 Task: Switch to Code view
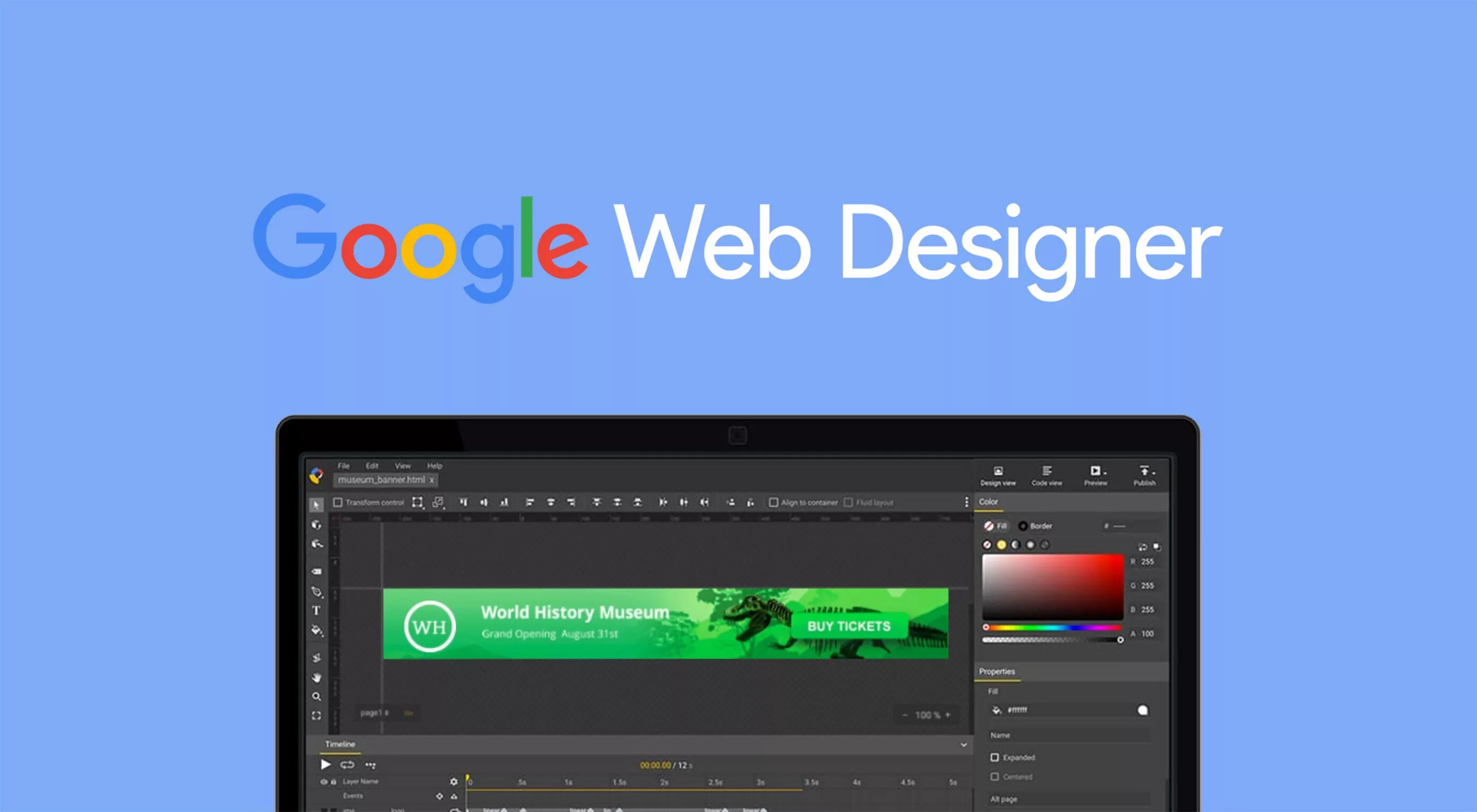(x=1047, y=475)
